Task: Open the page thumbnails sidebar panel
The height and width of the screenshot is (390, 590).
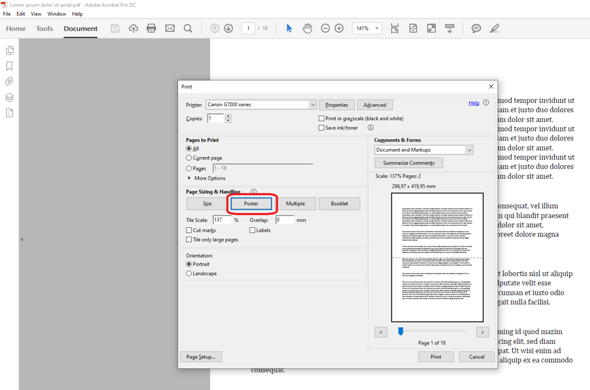Action: pos(10,50)
